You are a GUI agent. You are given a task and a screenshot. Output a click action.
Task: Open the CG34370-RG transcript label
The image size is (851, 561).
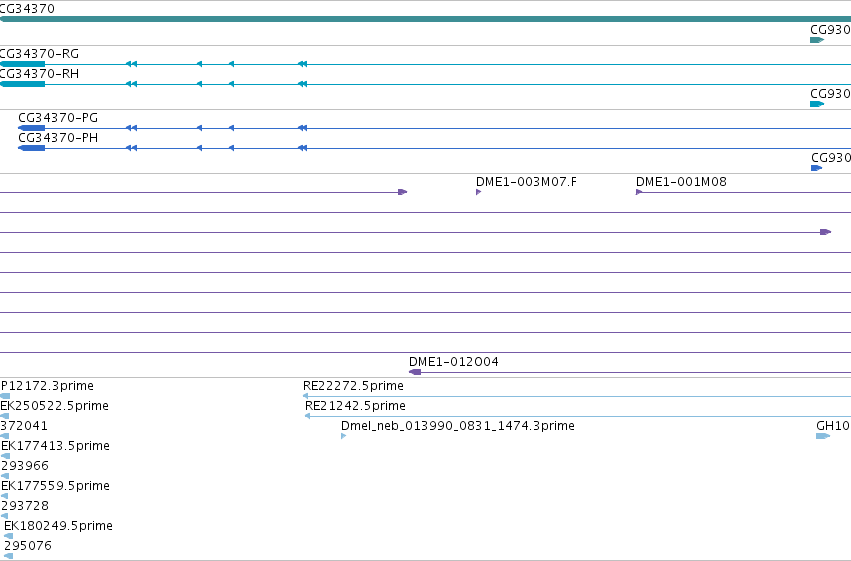(x=39, y=54)
